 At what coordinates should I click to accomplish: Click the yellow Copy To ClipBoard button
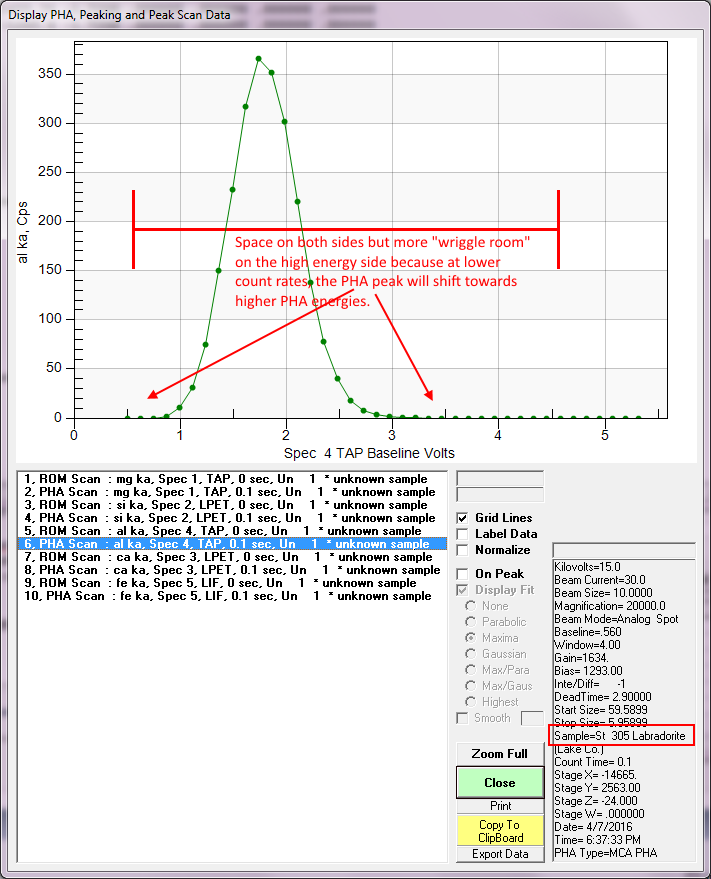[500, 831]
